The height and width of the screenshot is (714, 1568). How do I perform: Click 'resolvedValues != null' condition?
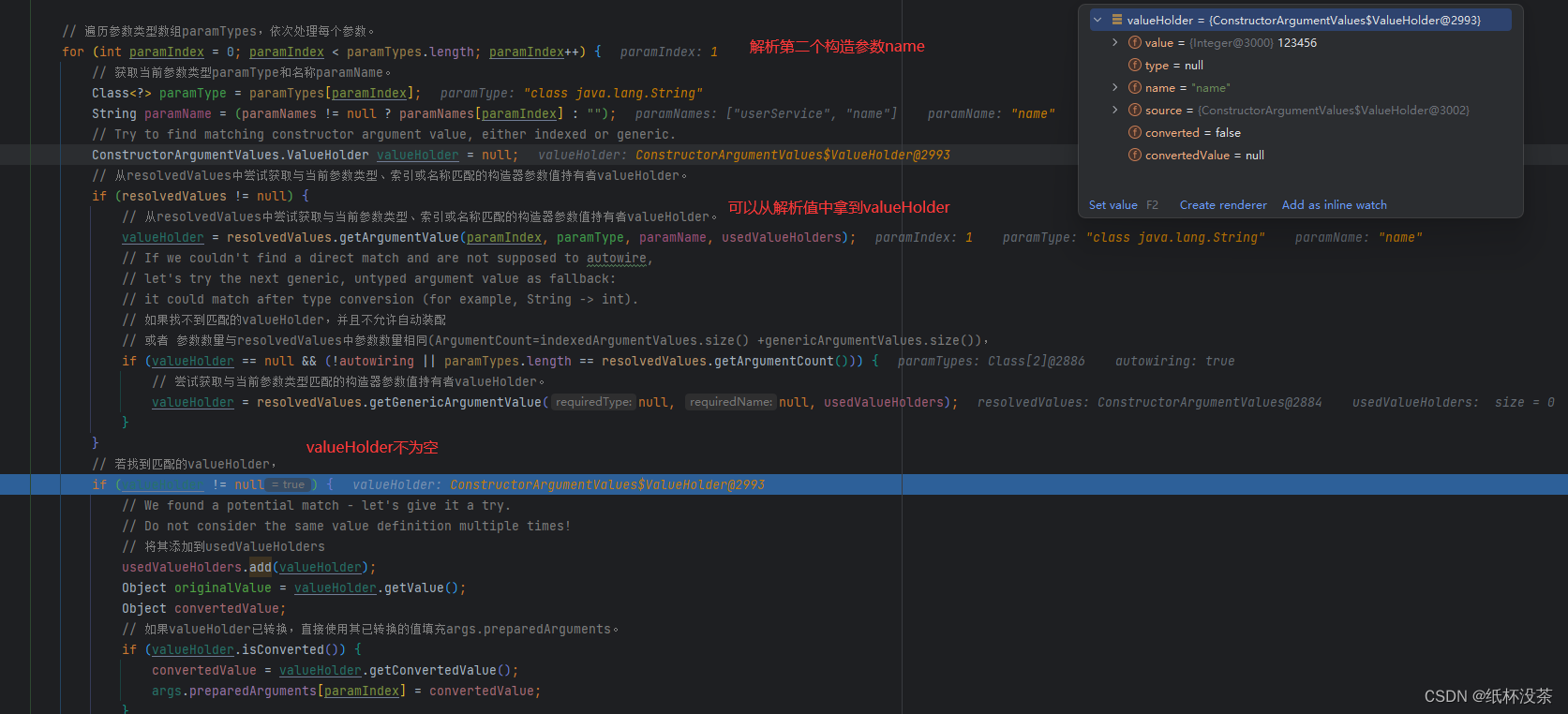pos(203,196)
